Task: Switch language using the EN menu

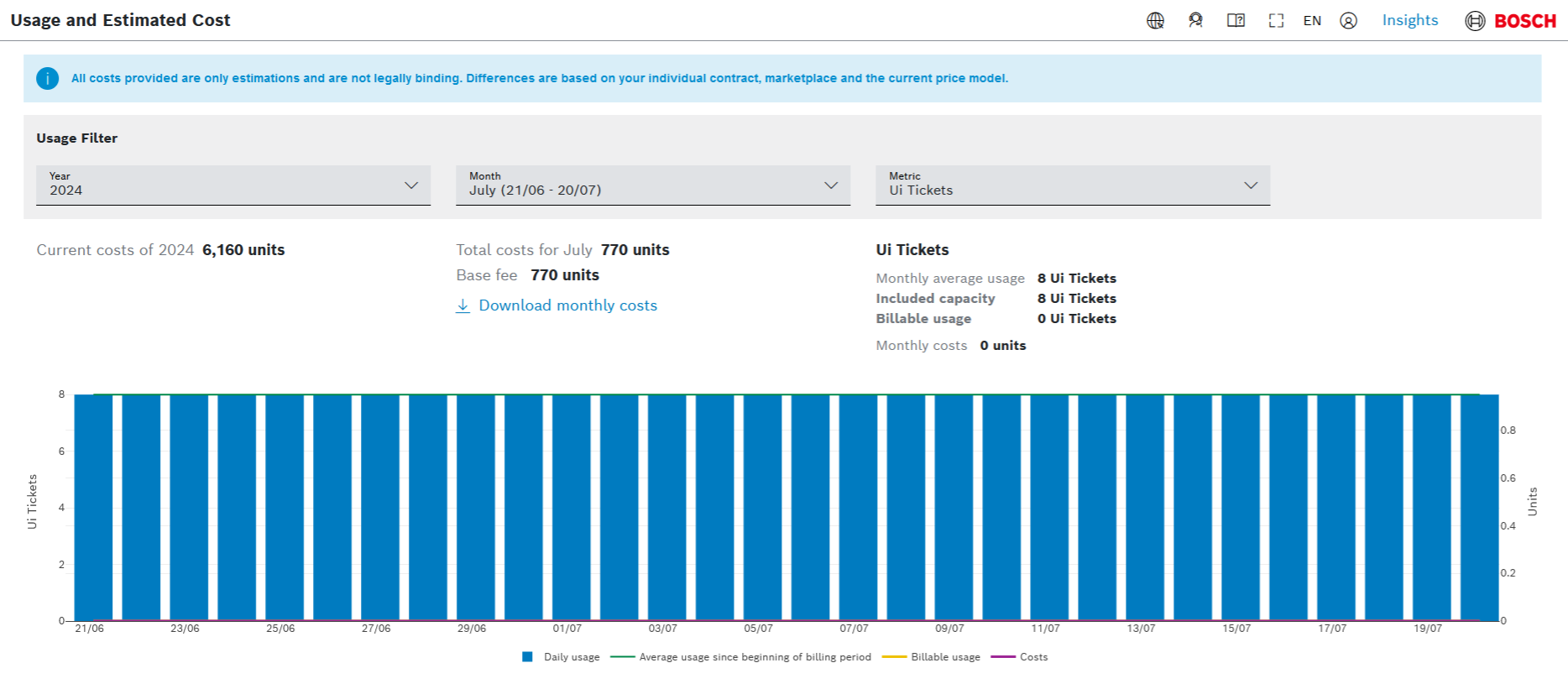Action: 1312,21
